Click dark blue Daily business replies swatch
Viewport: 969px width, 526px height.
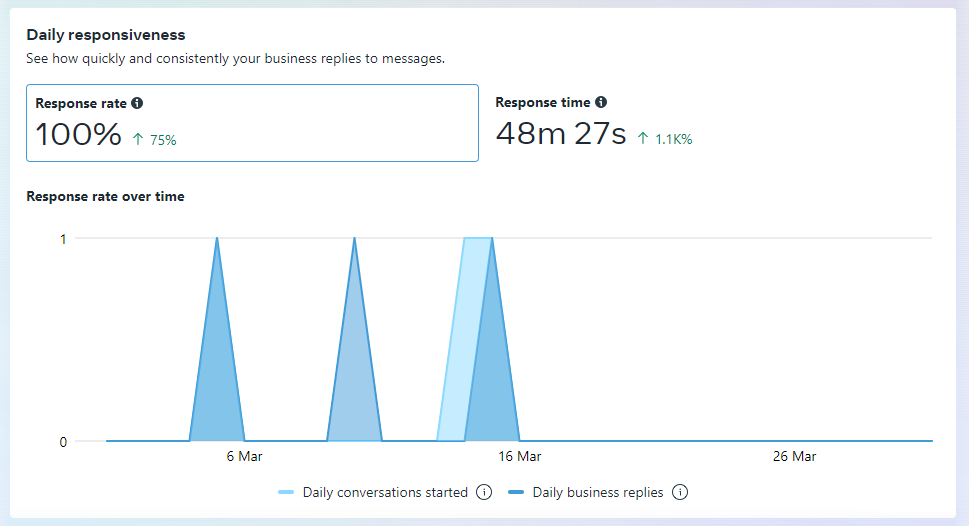[516, 492]
